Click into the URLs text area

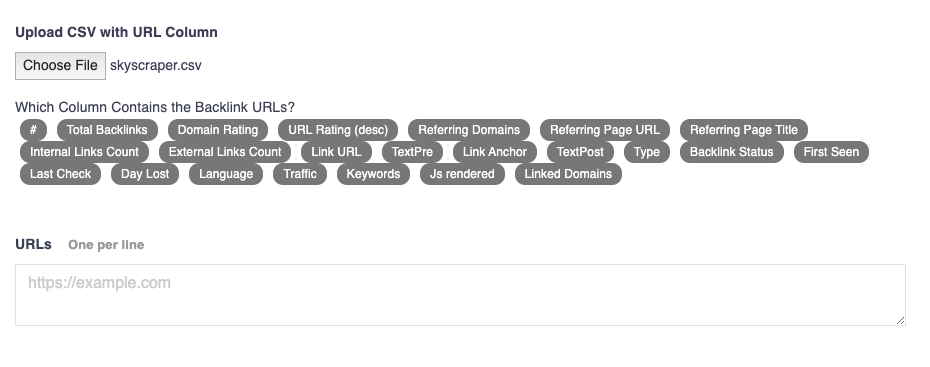(460, 295)
